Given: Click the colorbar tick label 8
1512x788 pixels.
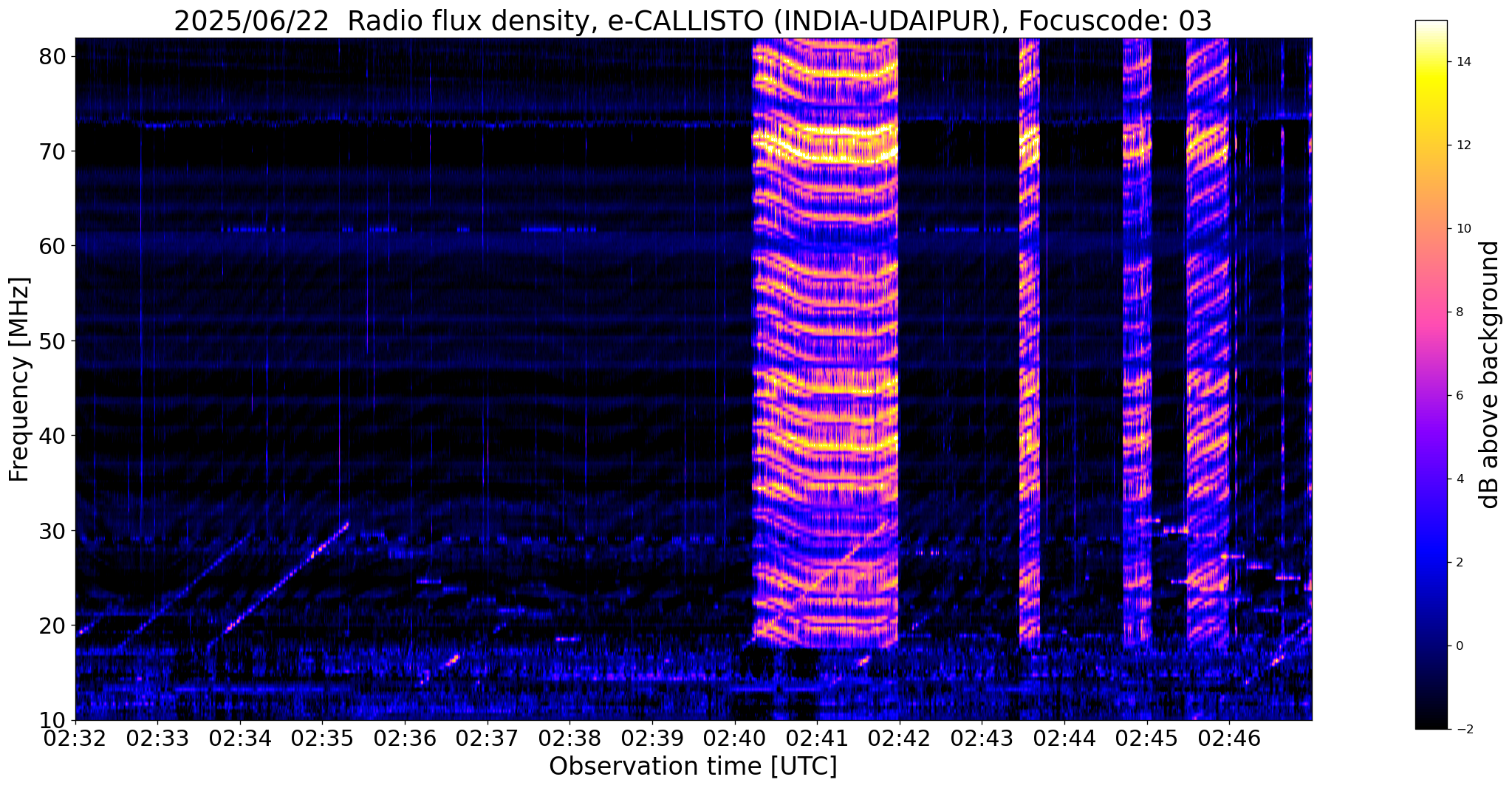Looking at the screenshot, I should click(x=1459, y=312).
